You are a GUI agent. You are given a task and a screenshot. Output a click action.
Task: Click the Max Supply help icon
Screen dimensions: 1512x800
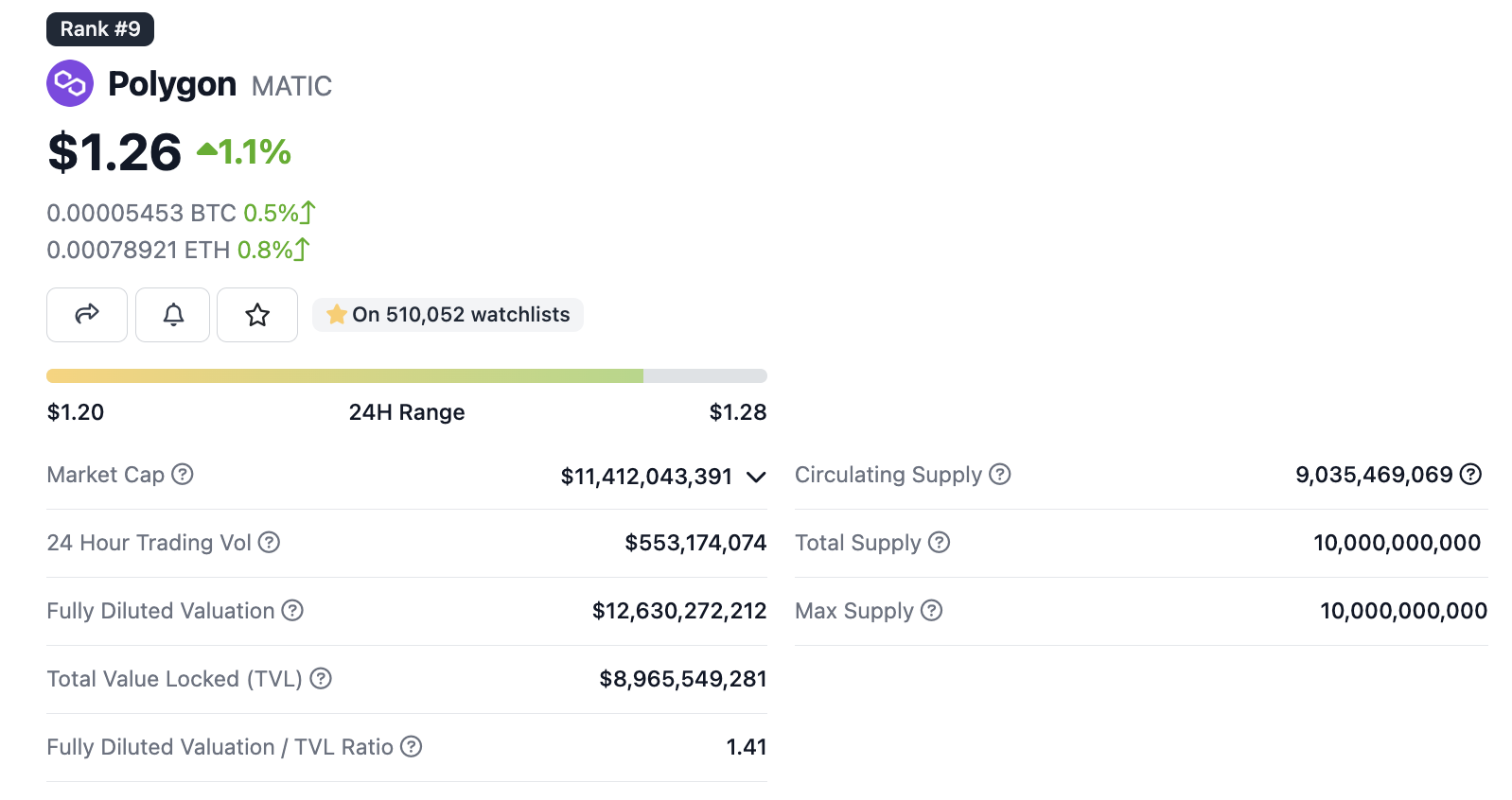click(932, 611)
